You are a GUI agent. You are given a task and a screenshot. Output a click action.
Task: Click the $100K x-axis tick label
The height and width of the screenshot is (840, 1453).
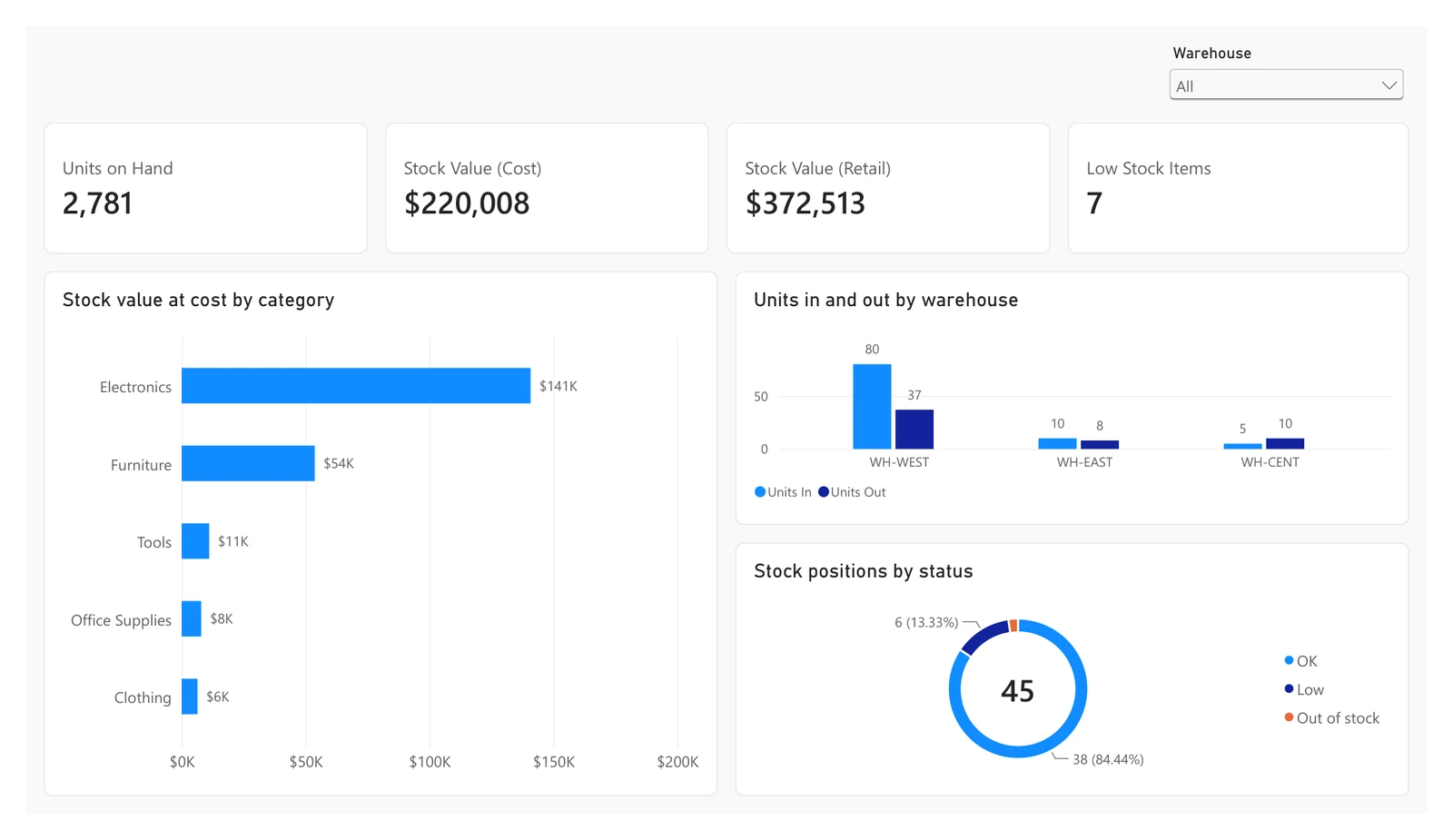[430, 762]
